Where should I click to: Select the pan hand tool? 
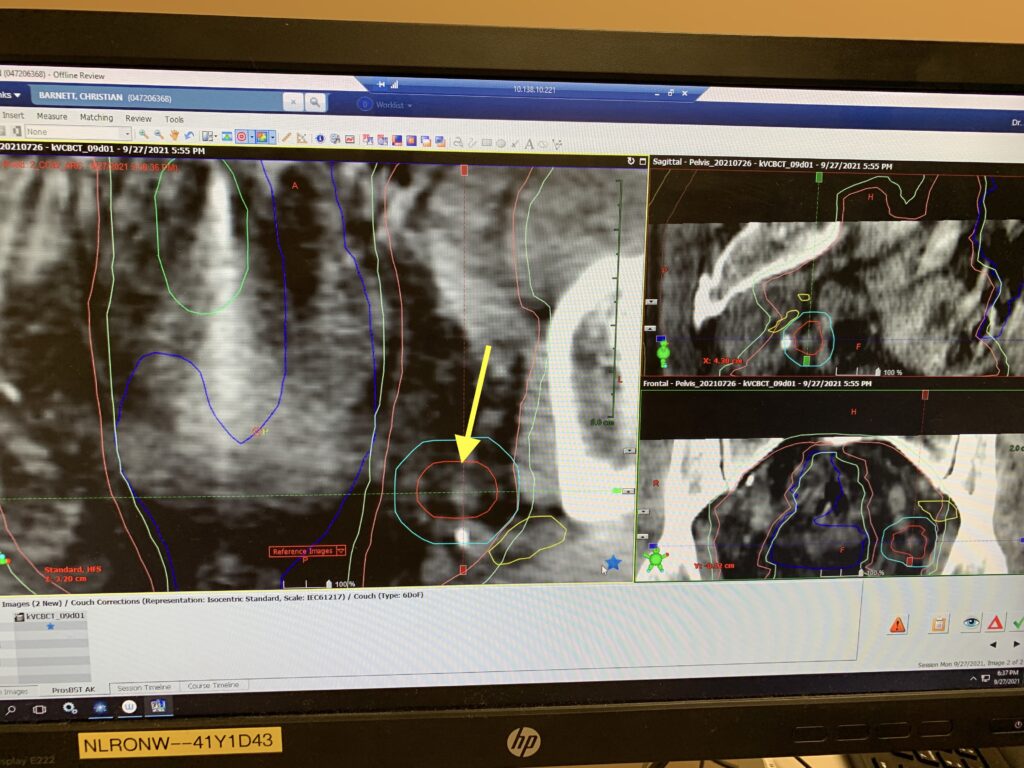click(x=174, y=135)
